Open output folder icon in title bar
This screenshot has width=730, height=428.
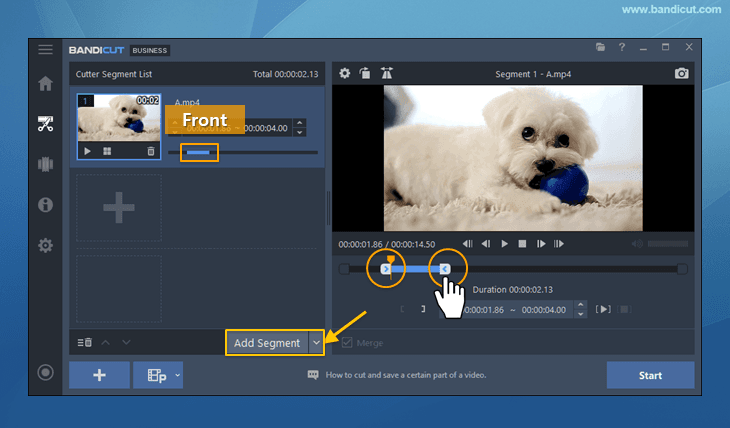(601, 47)
